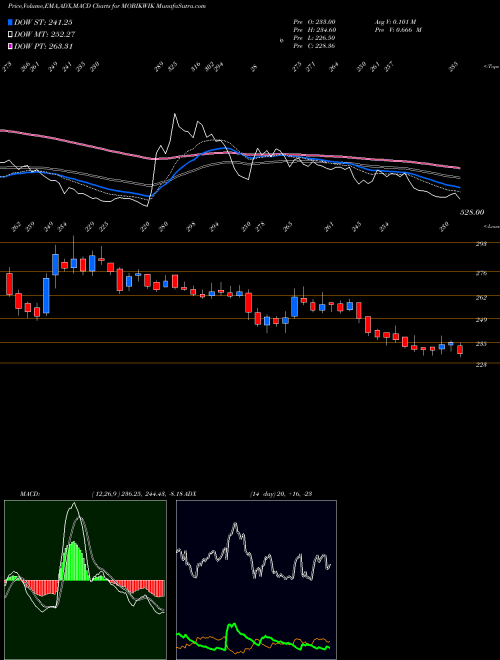This screenshot has height=660, width=500.
Task: Click the 'Pre H: 234.60' high value
Action: (314, 30)
